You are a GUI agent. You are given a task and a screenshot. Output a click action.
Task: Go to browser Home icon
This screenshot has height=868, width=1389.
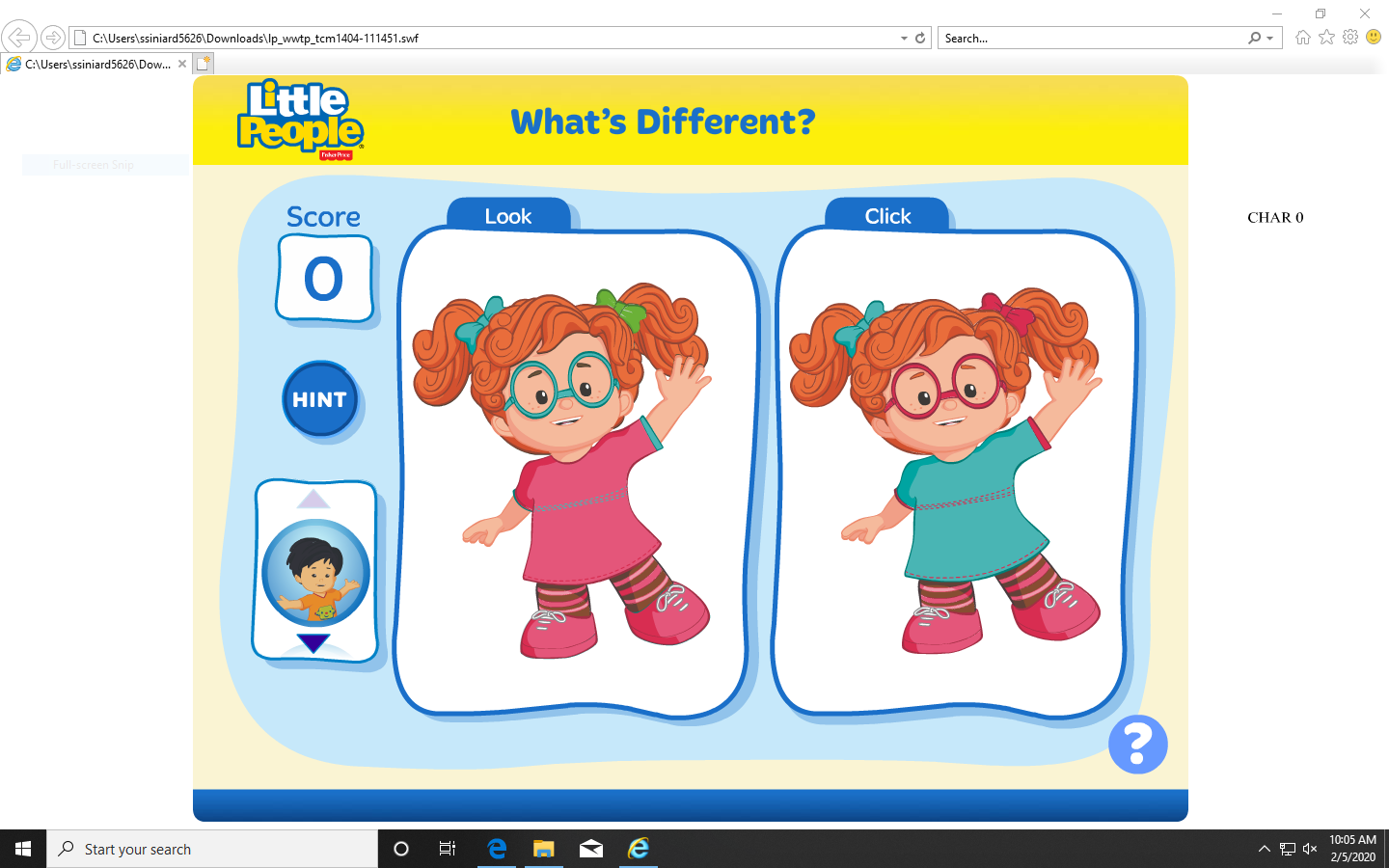point(1303,38)
